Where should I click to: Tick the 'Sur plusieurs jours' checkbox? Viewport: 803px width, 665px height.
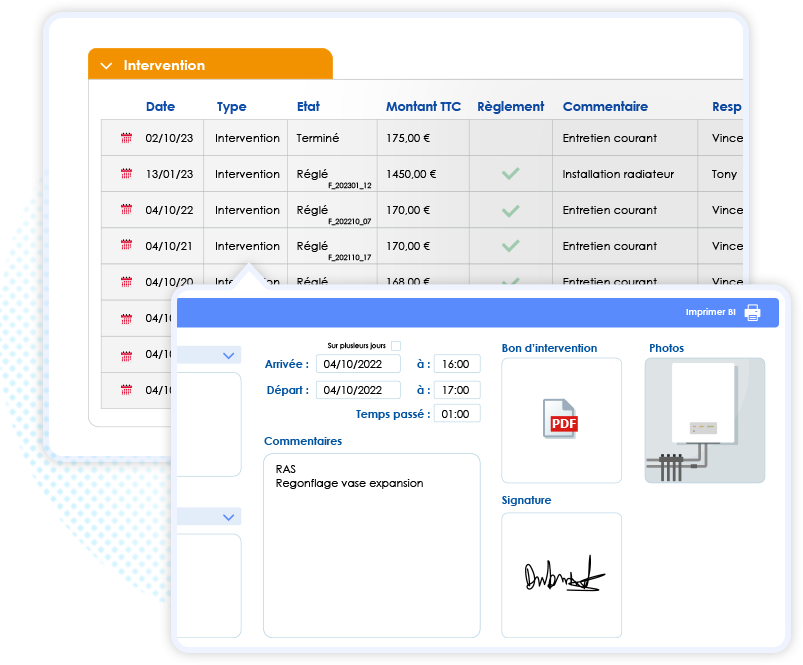tap(396, 346)
